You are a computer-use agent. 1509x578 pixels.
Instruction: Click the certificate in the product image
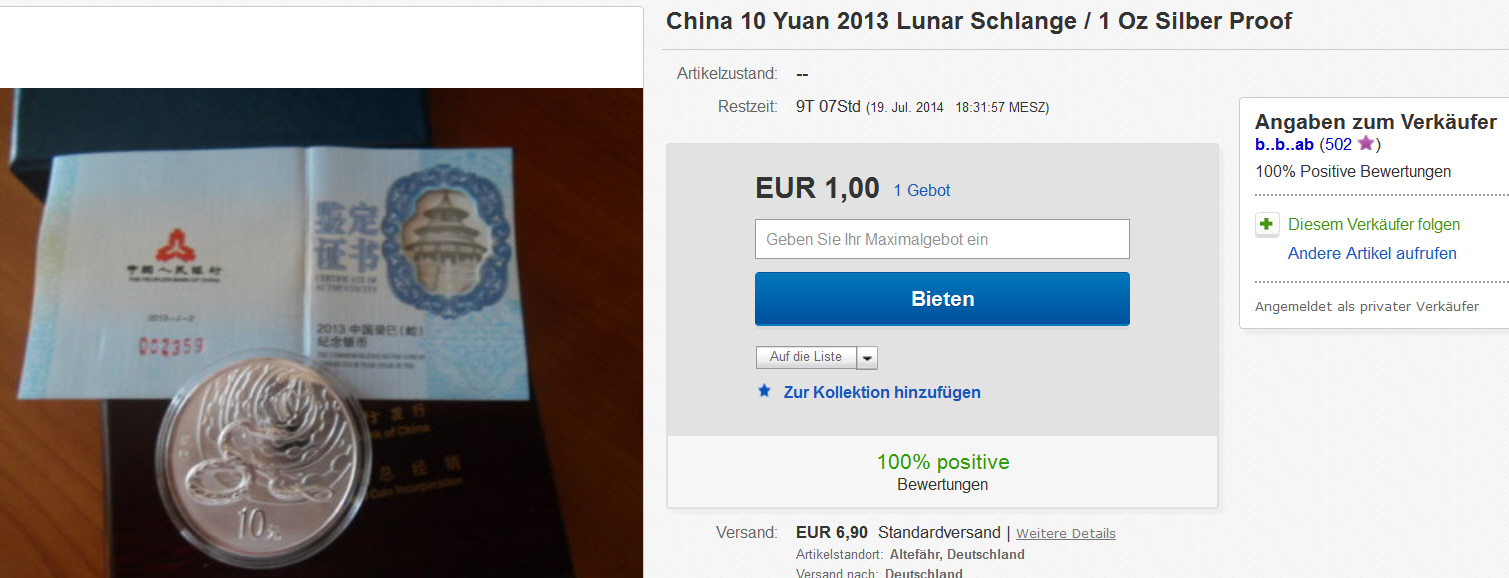(280, 270)
